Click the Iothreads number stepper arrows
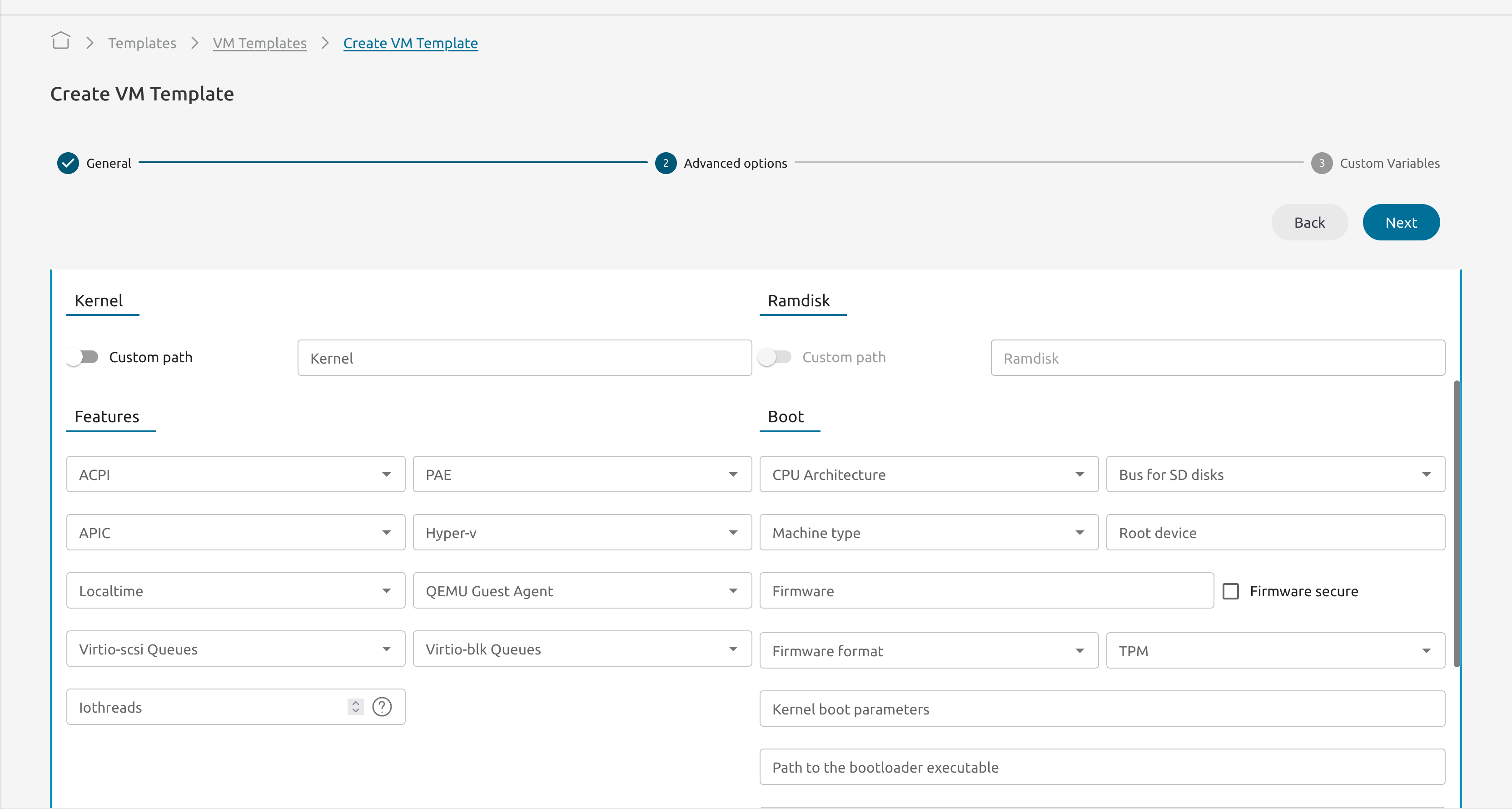The width and height of the screenshot is (1512, 809). coord(355,707)
